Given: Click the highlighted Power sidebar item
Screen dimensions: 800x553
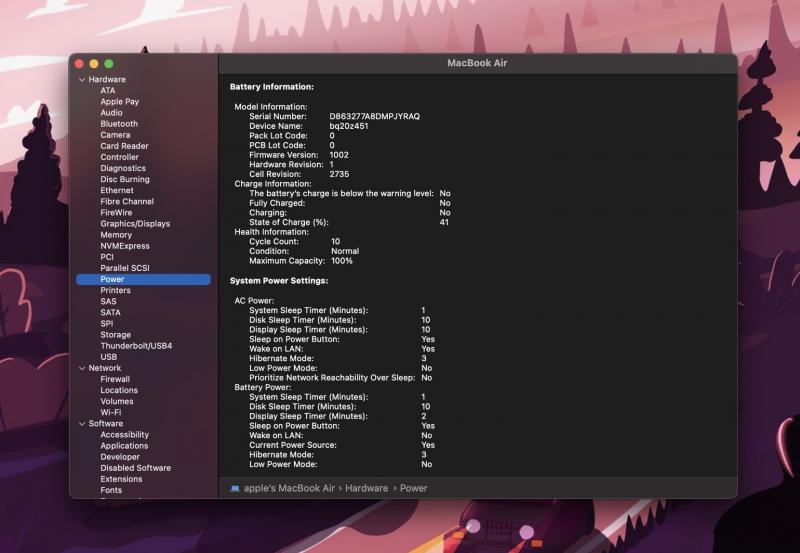Looking at the screenshot, I should pos(143,280).
